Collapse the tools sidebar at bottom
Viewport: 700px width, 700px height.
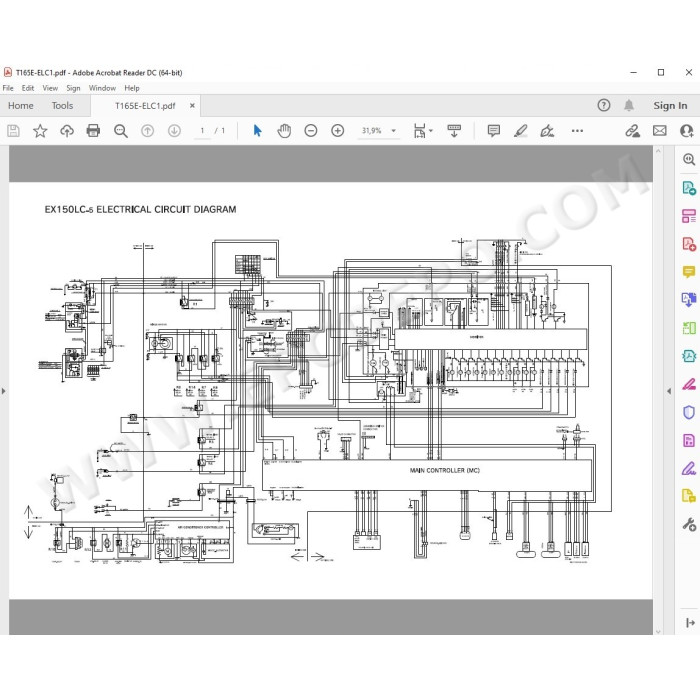click(690, 622)
